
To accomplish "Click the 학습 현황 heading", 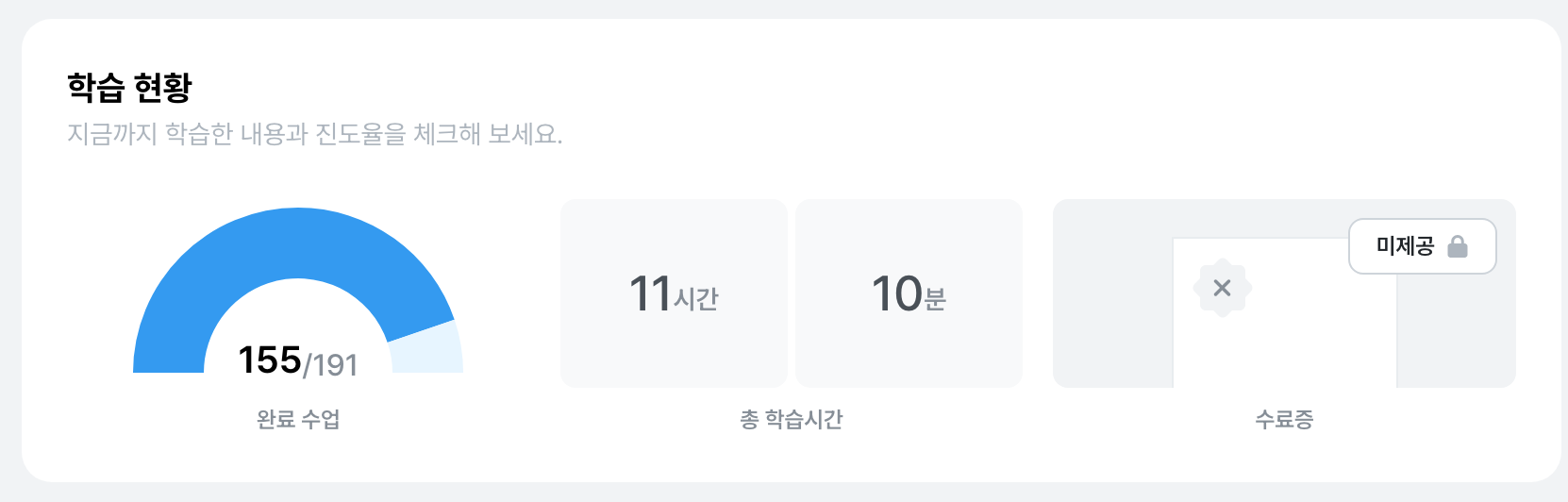I will pyautogui.click(x=129, y=87).
